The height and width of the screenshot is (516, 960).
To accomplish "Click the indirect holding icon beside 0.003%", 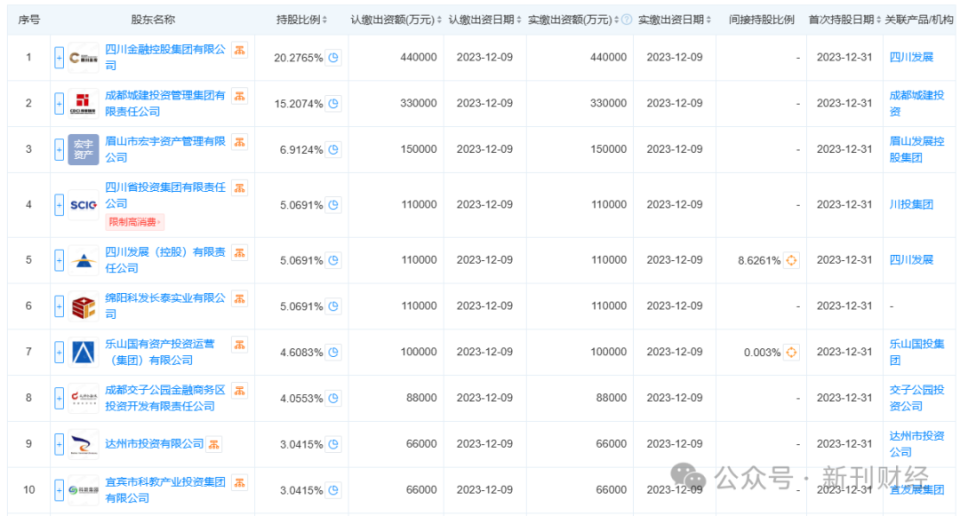I will pos(791,352).
